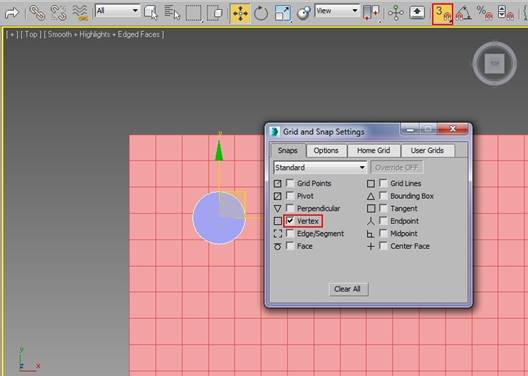This screenshot has width=528, height=376.
Task: Check the Grid Lines option
Action: (383, 183)
